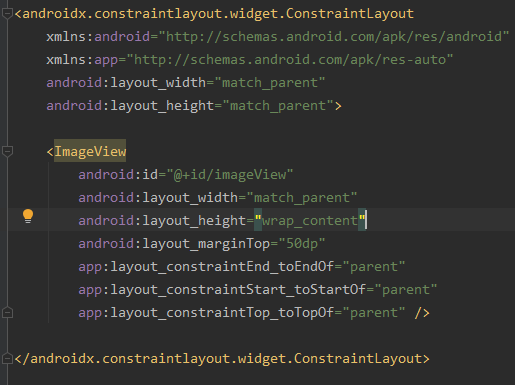Click the highlighted ImageView tag name
This screenshot has height=385, width=515.
(90, 151)
